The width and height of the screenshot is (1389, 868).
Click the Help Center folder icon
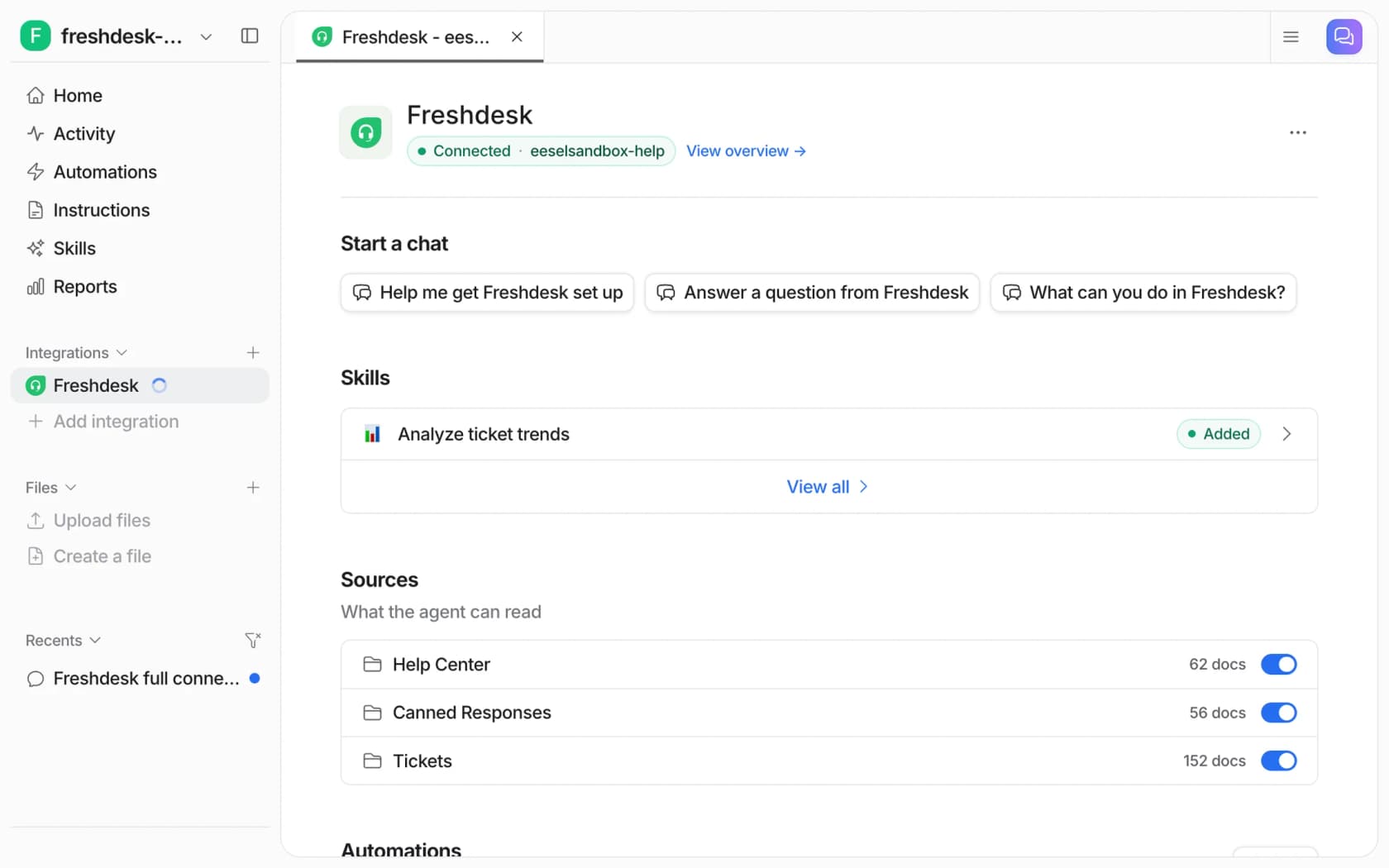[x=373, y=665]
